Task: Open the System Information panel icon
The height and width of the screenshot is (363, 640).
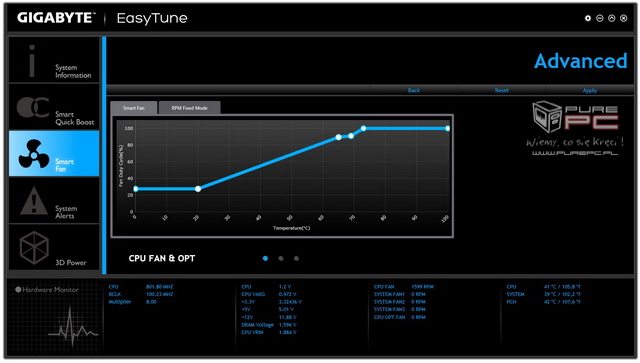Action: 32,60
